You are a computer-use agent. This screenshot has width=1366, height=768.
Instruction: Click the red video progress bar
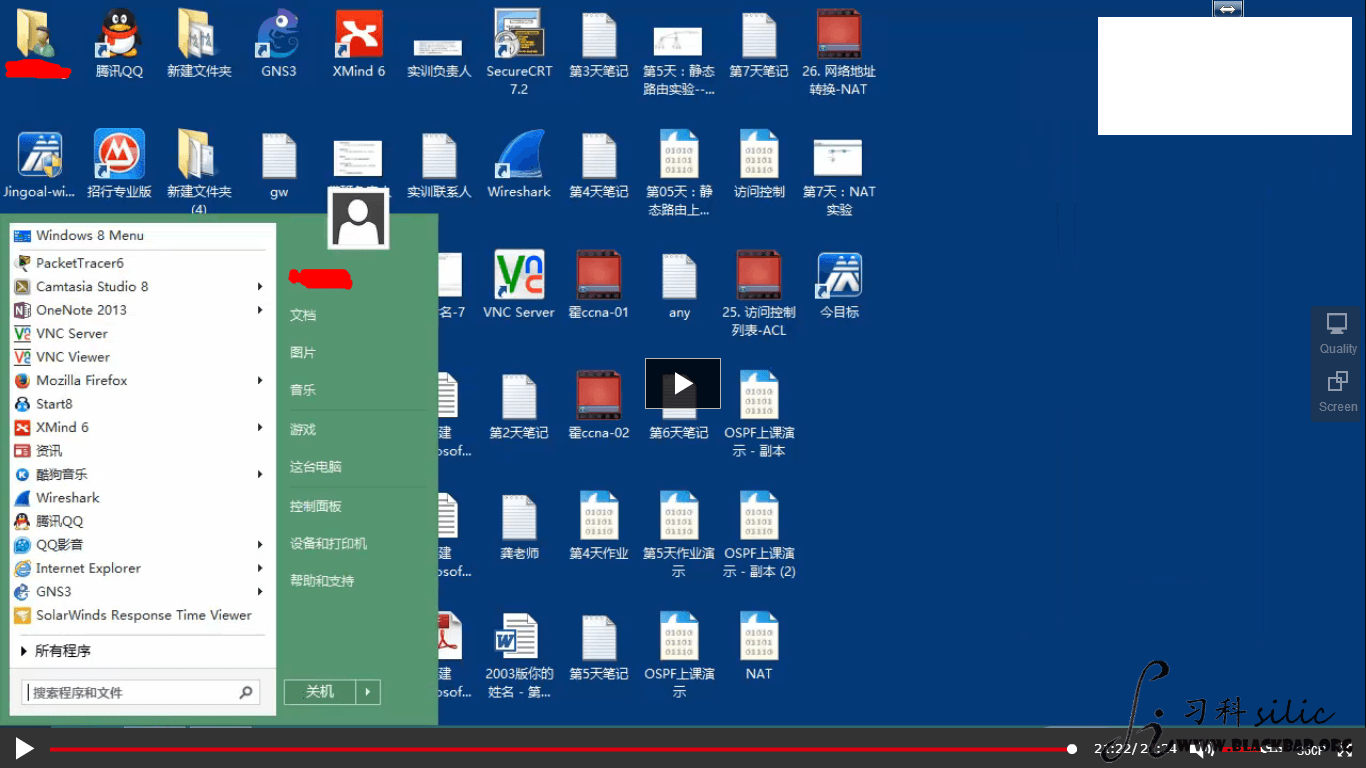point(560,749)
